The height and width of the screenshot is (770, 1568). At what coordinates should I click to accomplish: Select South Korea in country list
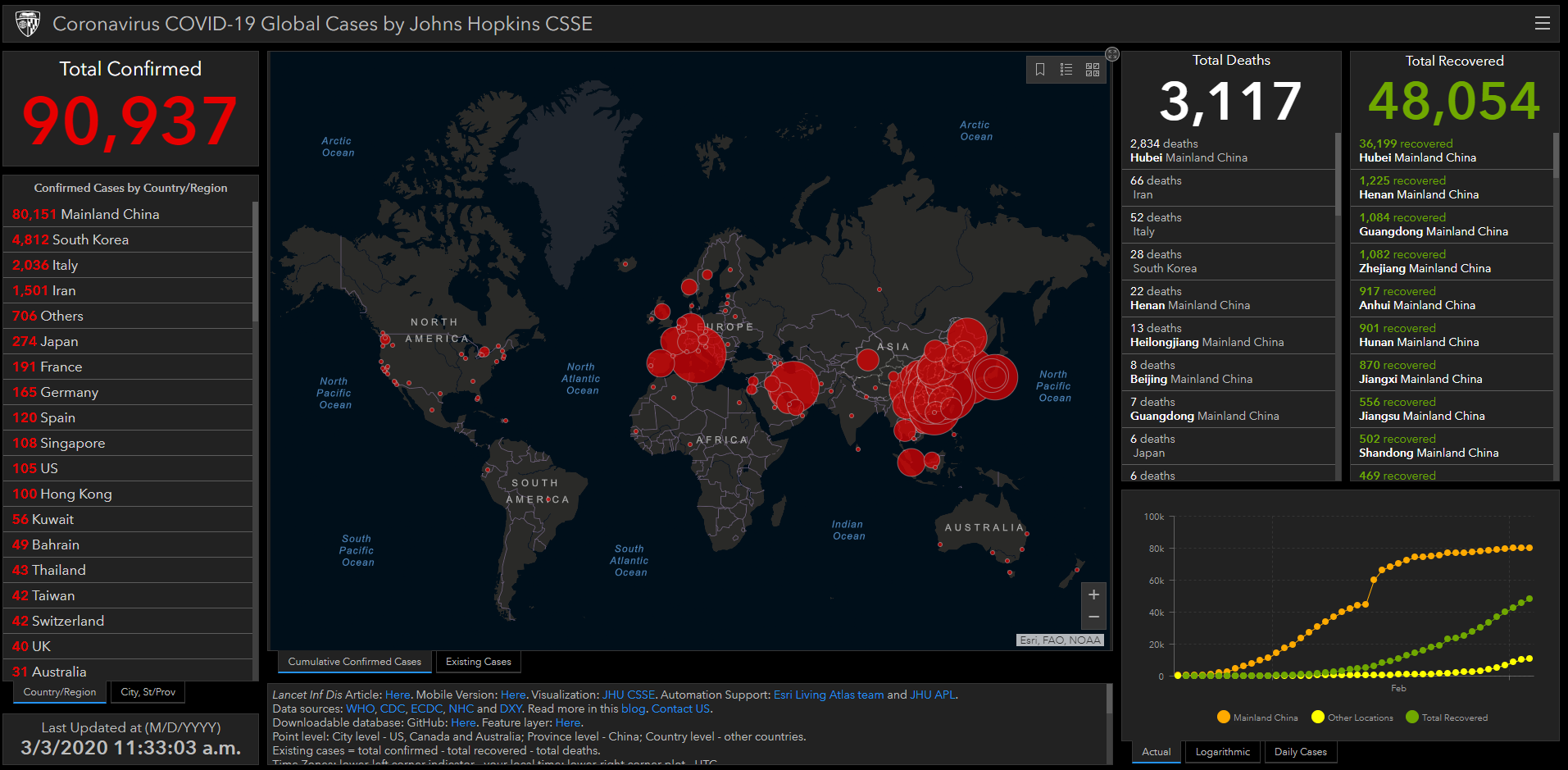click(x=128, y=239)
